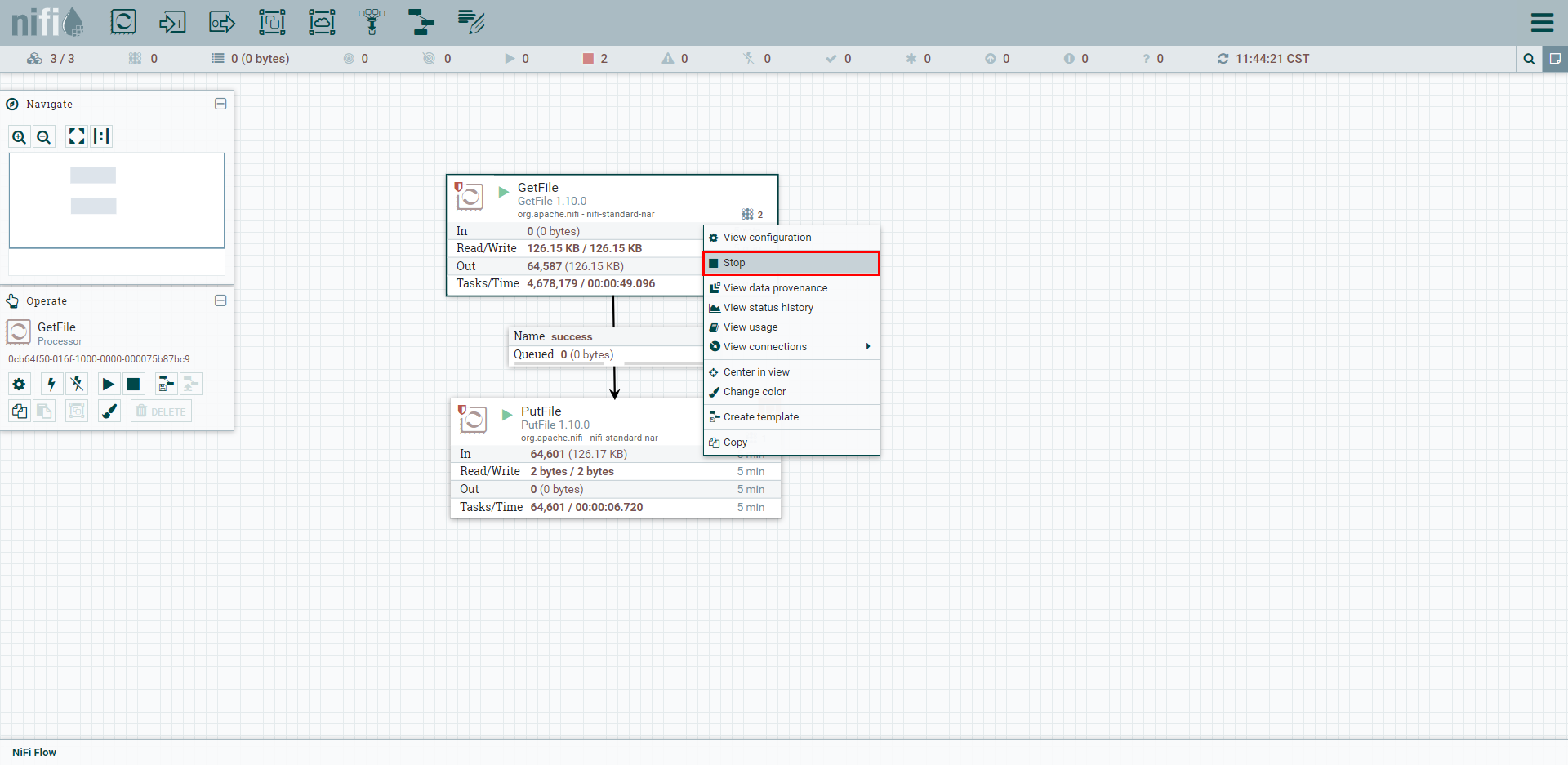Screen dimensions: 1568x765
Task: Click the nifi logo
Action: click(x=47, y=22)
